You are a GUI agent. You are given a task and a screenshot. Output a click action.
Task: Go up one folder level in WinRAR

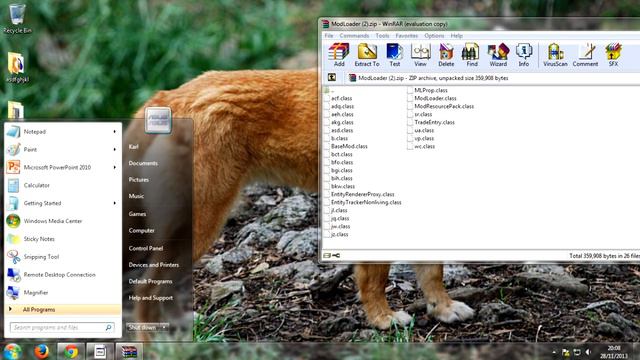point(332,78)
